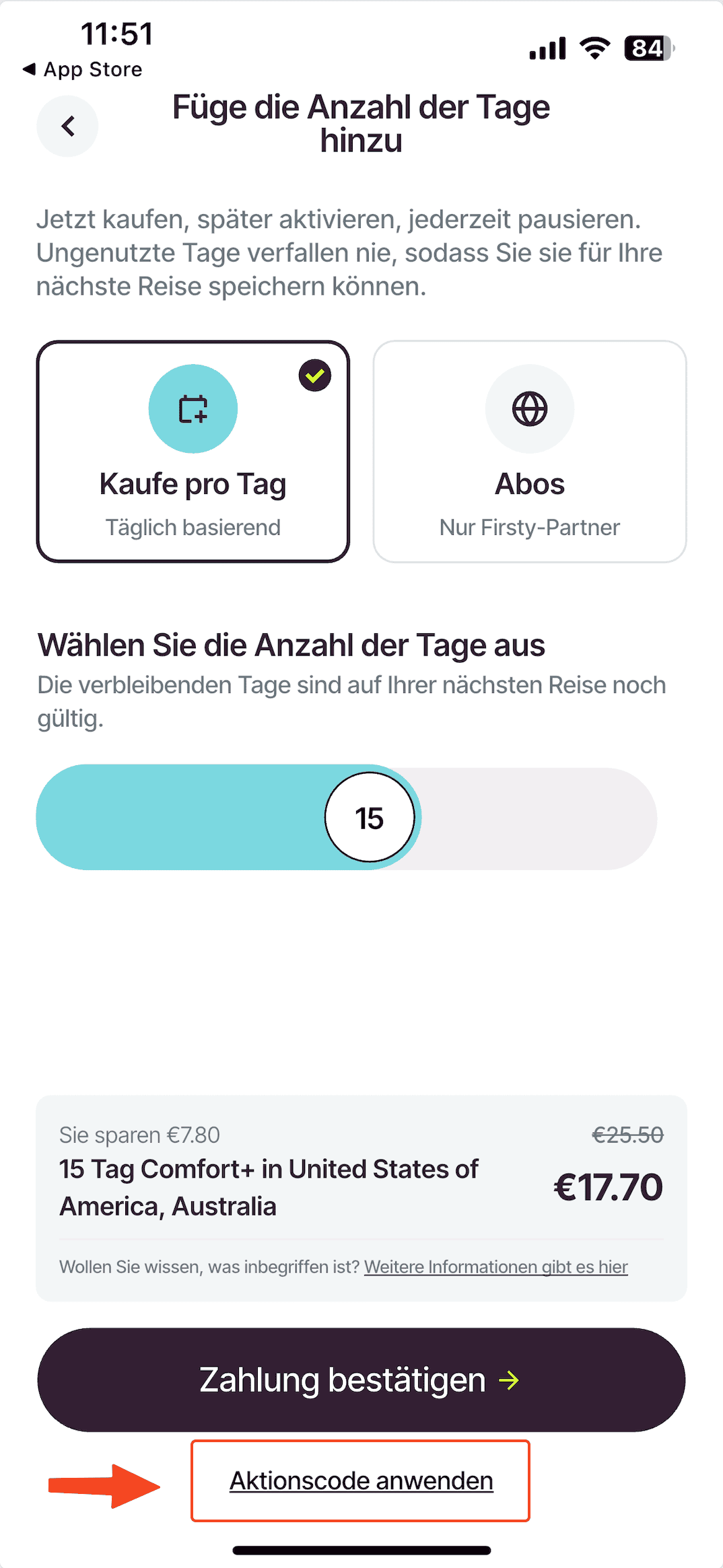The image size is (723, 1568).
Task: Tap the calendar-plus icon for daily purchase
Action: 193,409
